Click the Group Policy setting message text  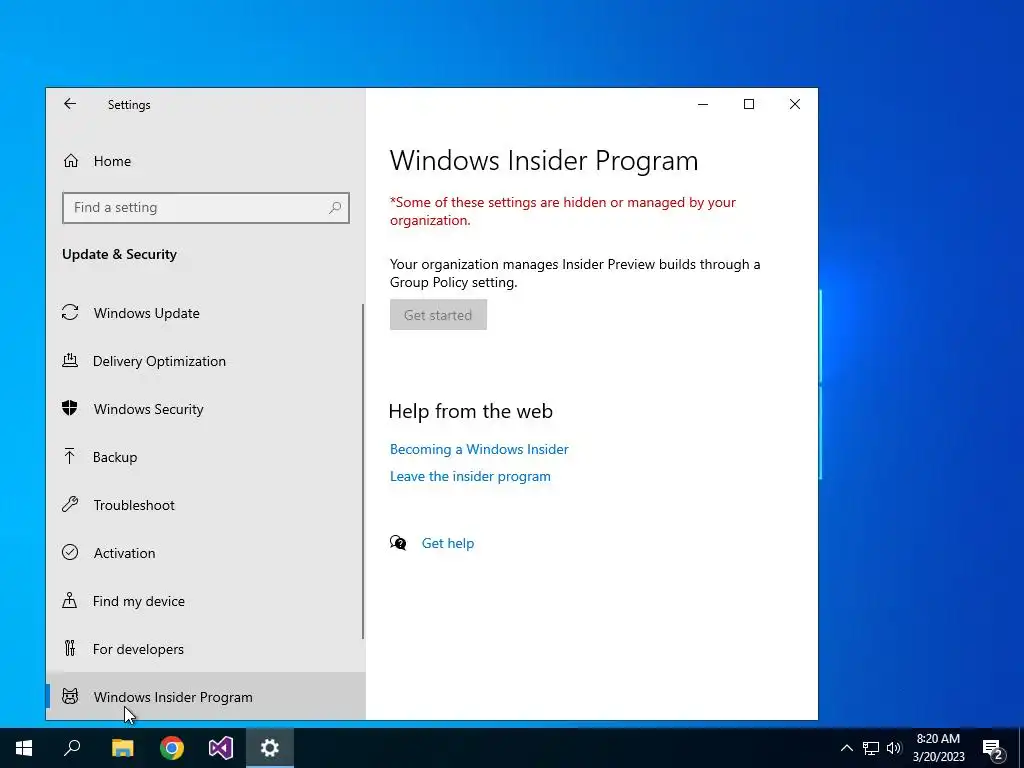575,273
